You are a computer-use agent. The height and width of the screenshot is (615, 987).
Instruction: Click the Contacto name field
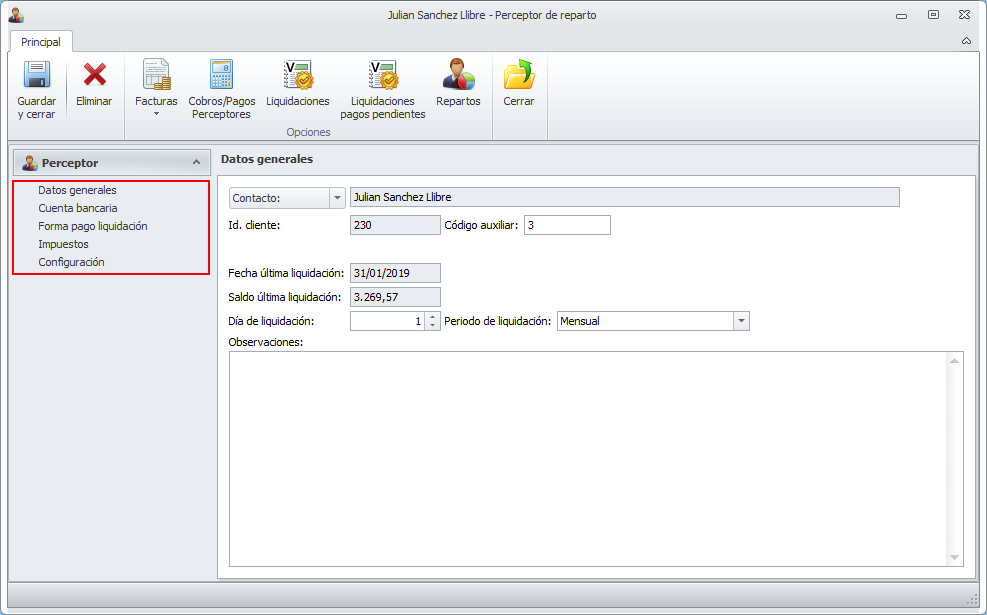[x=624, y=197]
